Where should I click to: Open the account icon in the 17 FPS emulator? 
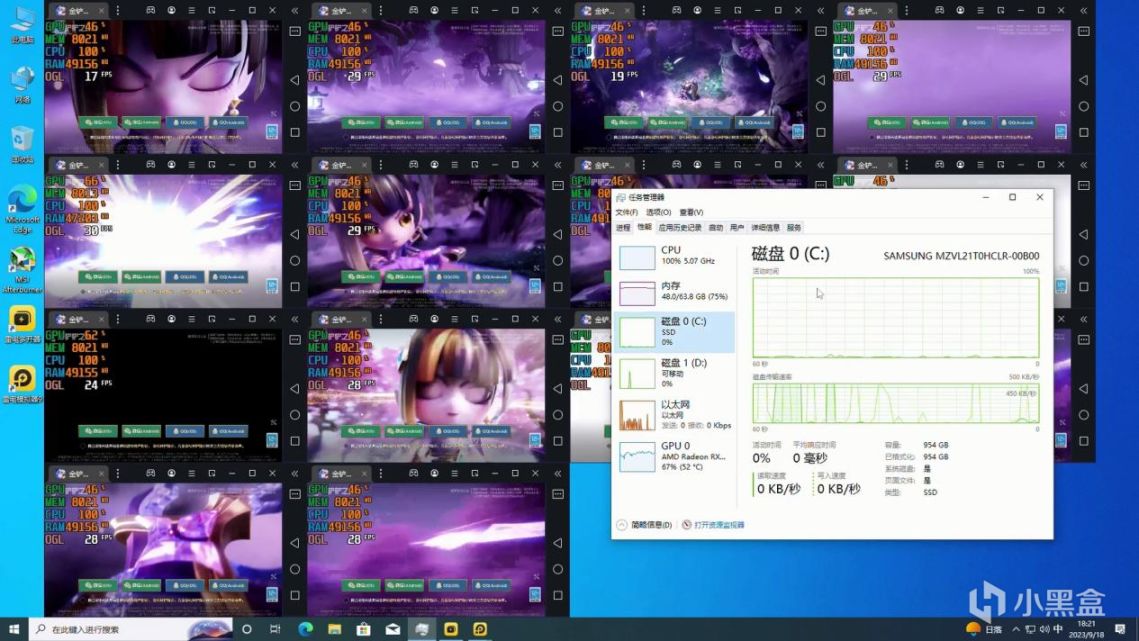(171, 11)
